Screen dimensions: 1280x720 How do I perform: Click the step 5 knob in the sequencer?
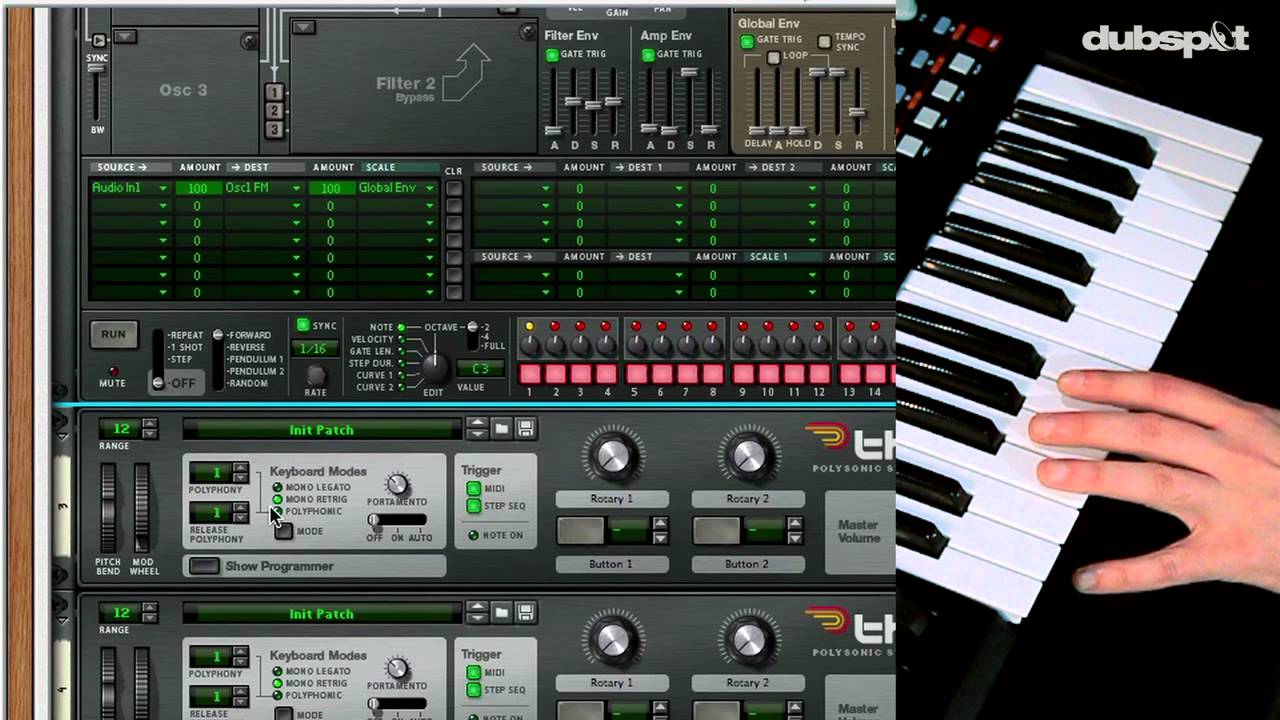point(634,345)
